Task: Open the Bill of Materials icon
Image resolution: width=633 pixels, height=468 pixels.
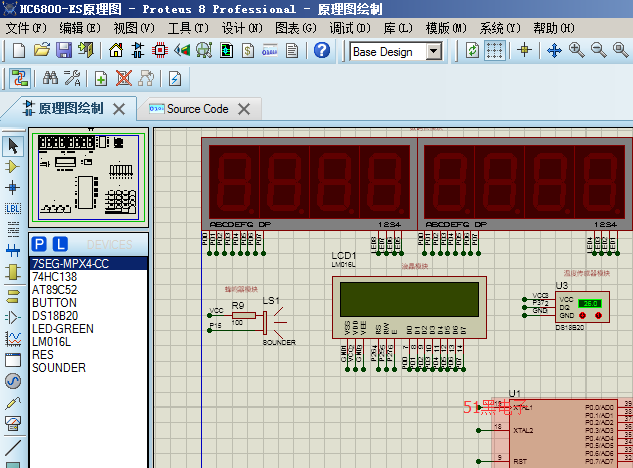Action: coord(248,50)
